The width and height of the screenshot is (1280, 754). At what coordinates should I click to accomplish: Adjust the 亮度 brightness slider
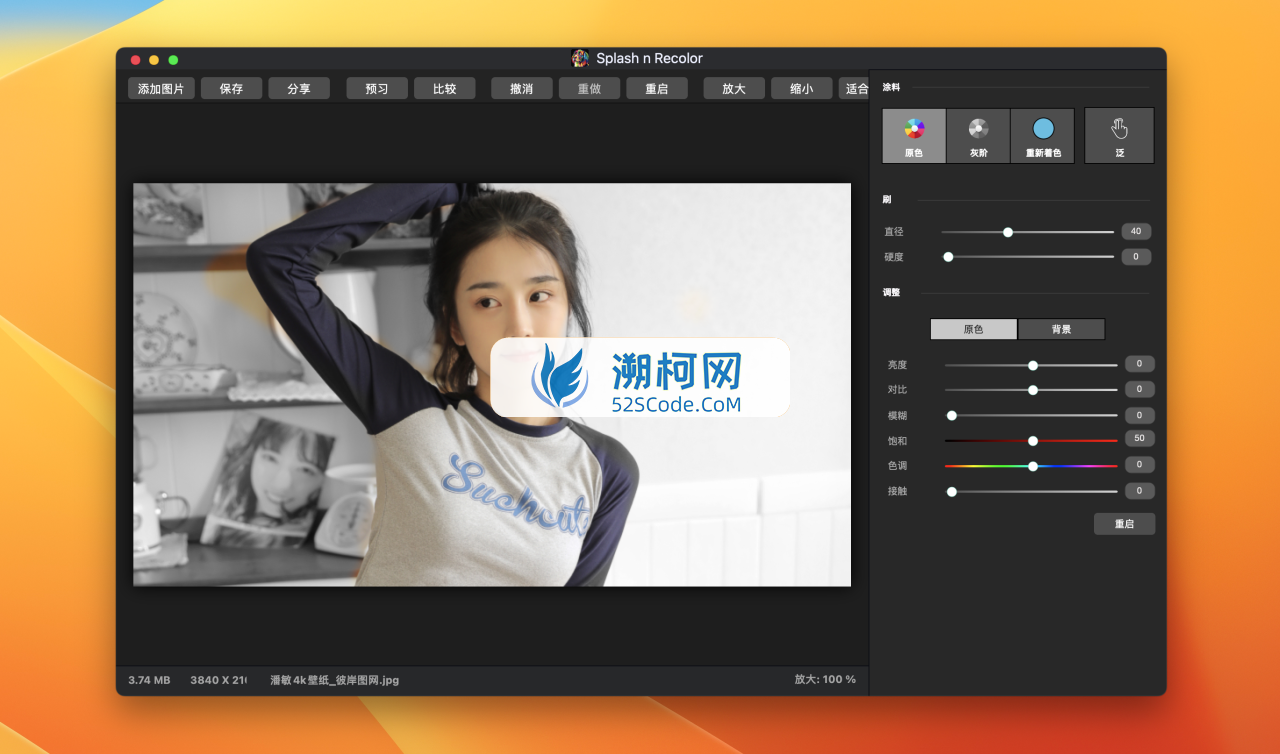pyautogui.click(x=1031, y=365)
